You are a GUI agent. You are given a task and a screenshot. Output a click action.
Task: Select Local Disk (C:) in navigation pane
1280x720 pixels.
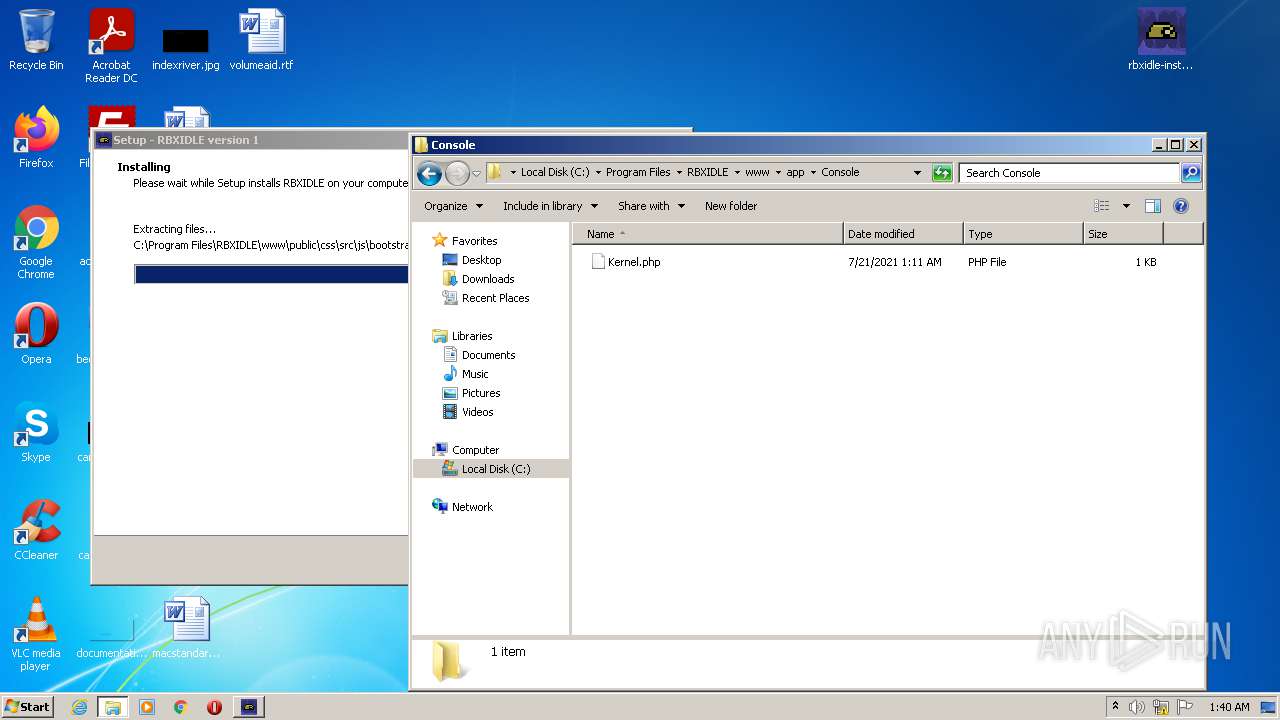click(x=496, y=469)
